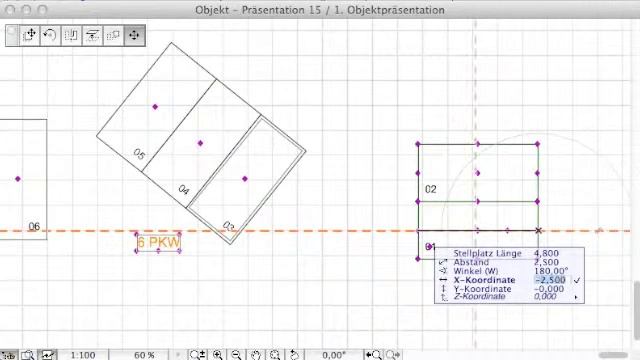Click the quick options icon at bottom-left corner
The image size is (640, 360).
coord(8,356)
